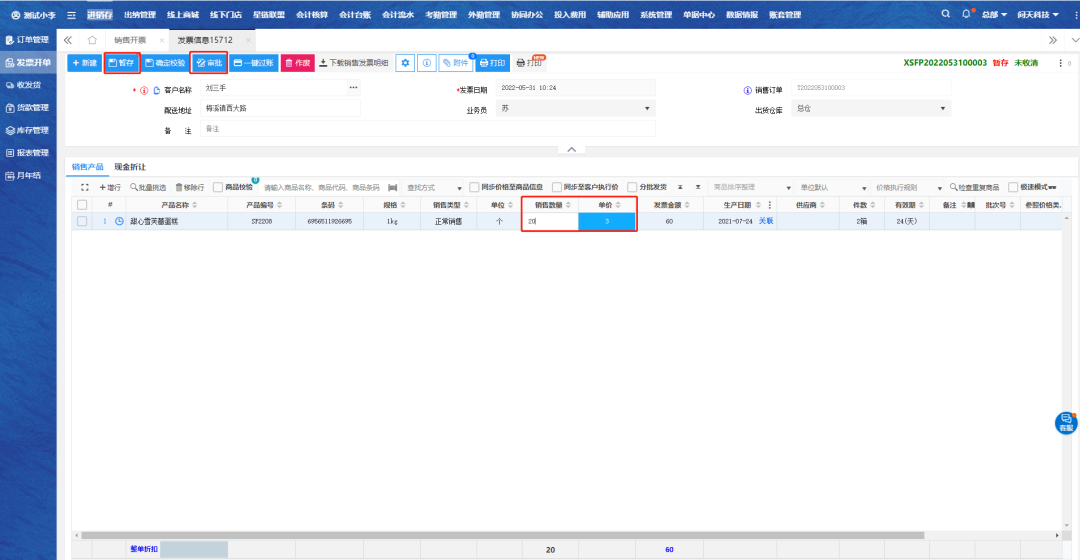Click the red 作废 void button

(297, 63)
